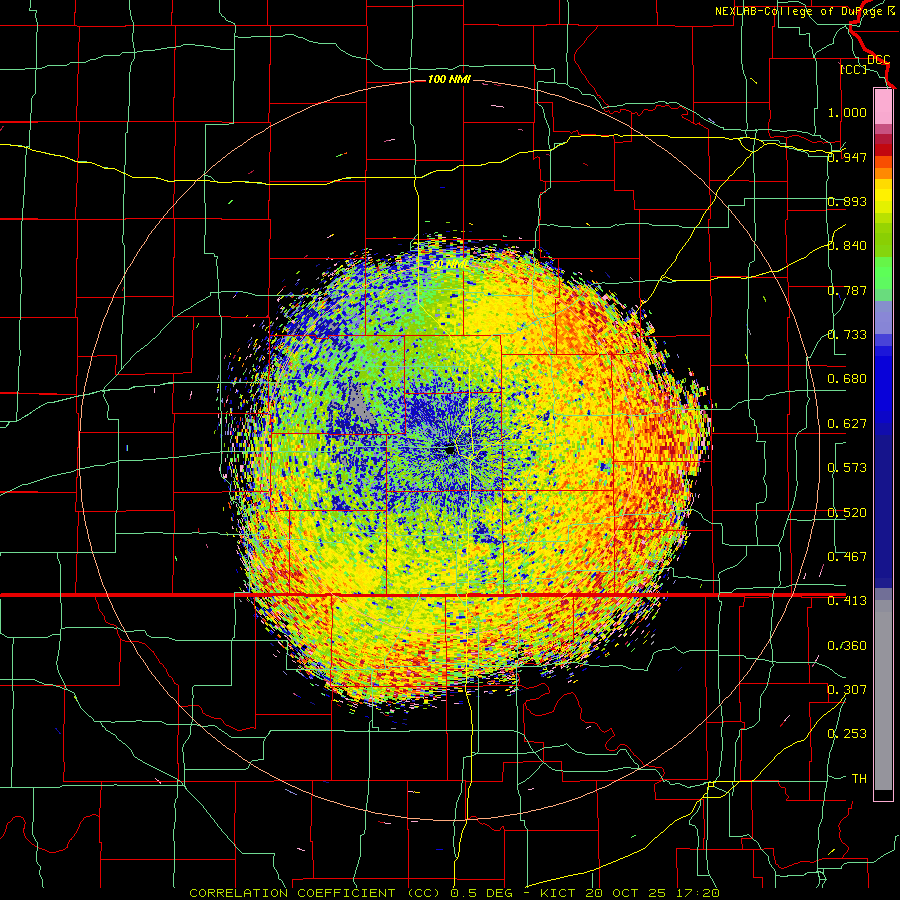Click the 100 NMI range ring label
Screen dimensions: 900x900
[x=449, y=79]
